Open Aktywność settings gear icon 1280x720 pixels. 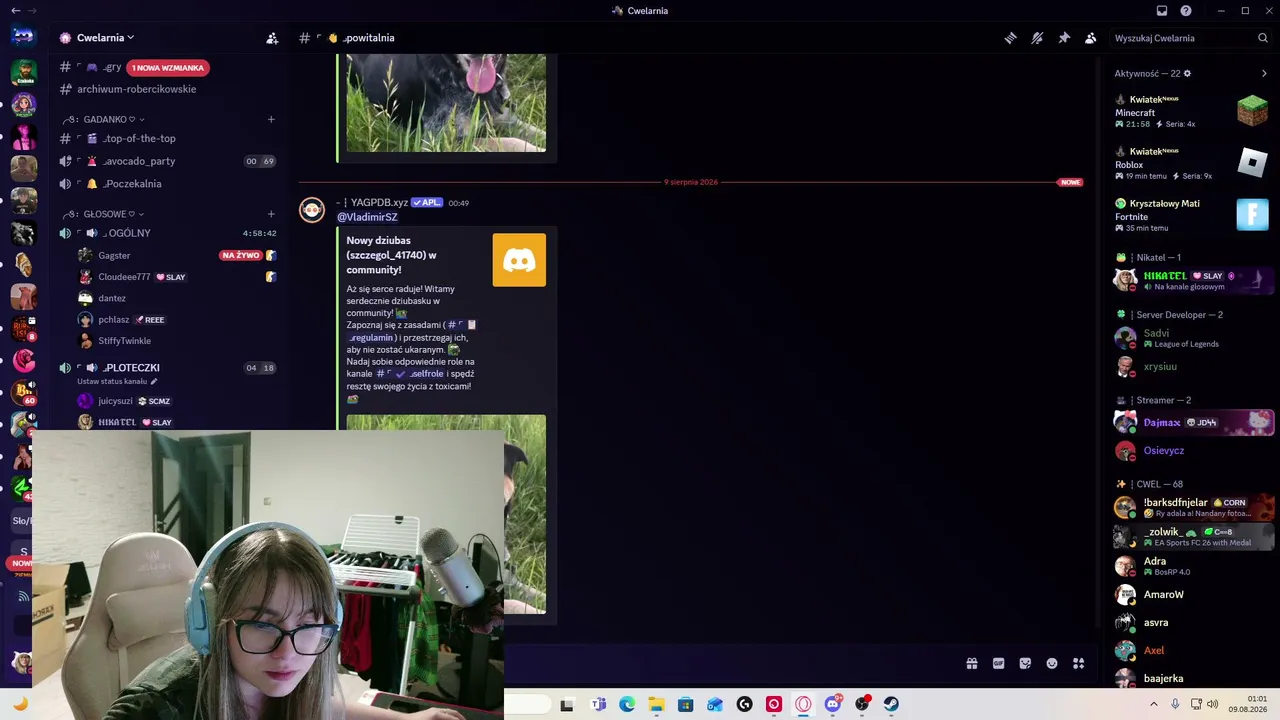pos(1187,73)
